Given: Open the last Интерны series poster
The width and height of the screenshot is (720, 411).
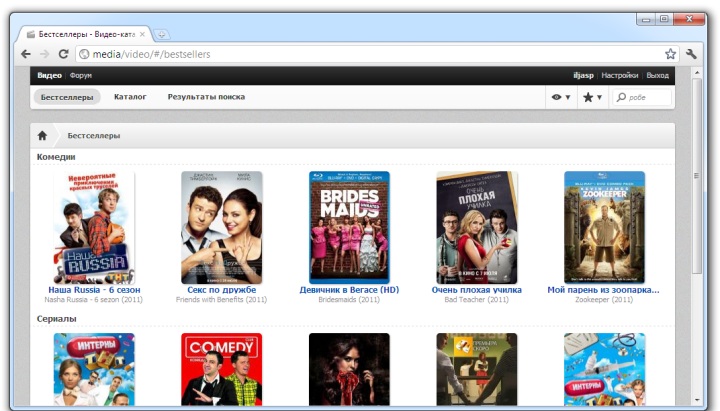Looking at the screenshot, I should pyautogui.click(x=604, y=369).
